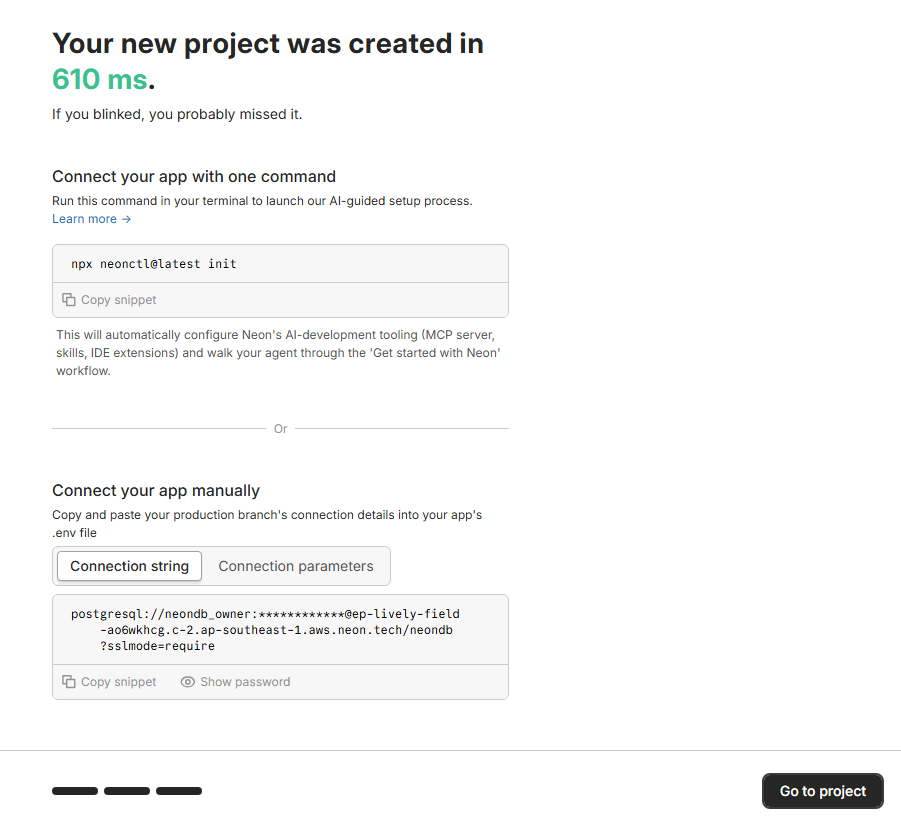Click the 'Connect your app with one command' heading
Viewport: 901px width, 825px height.
[x=194, y=177]
